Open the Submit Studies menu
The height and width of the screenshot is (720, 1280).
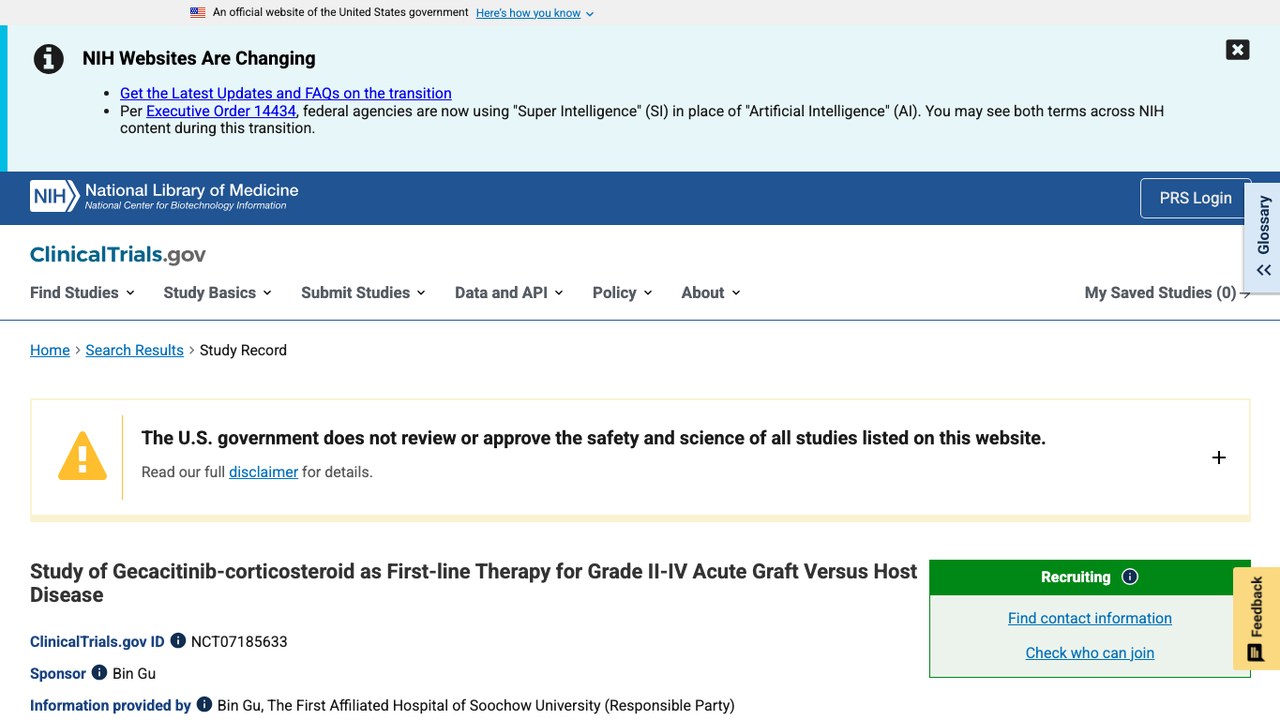point(363,293)
